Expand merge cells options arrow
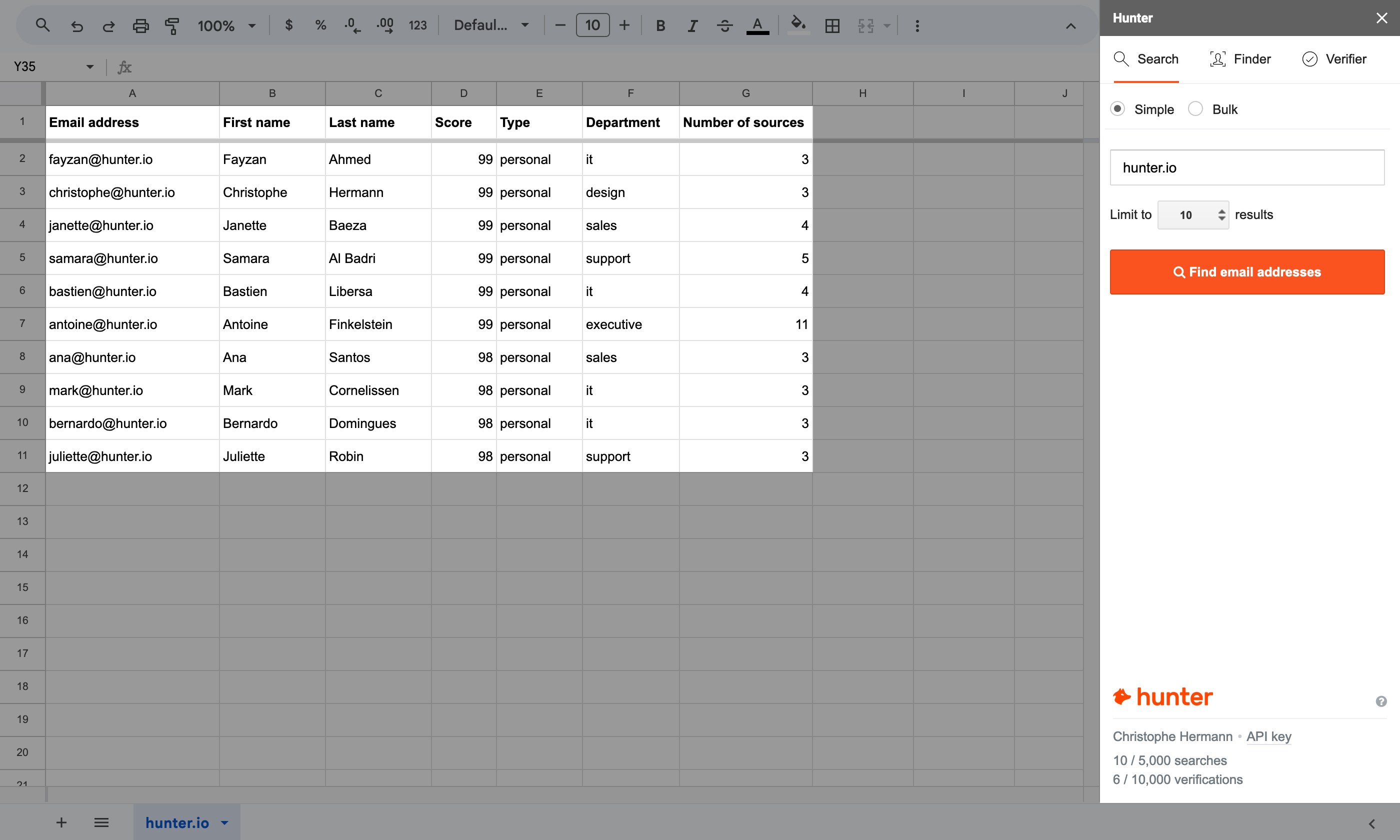1400x840 pixels. (887, 25)
